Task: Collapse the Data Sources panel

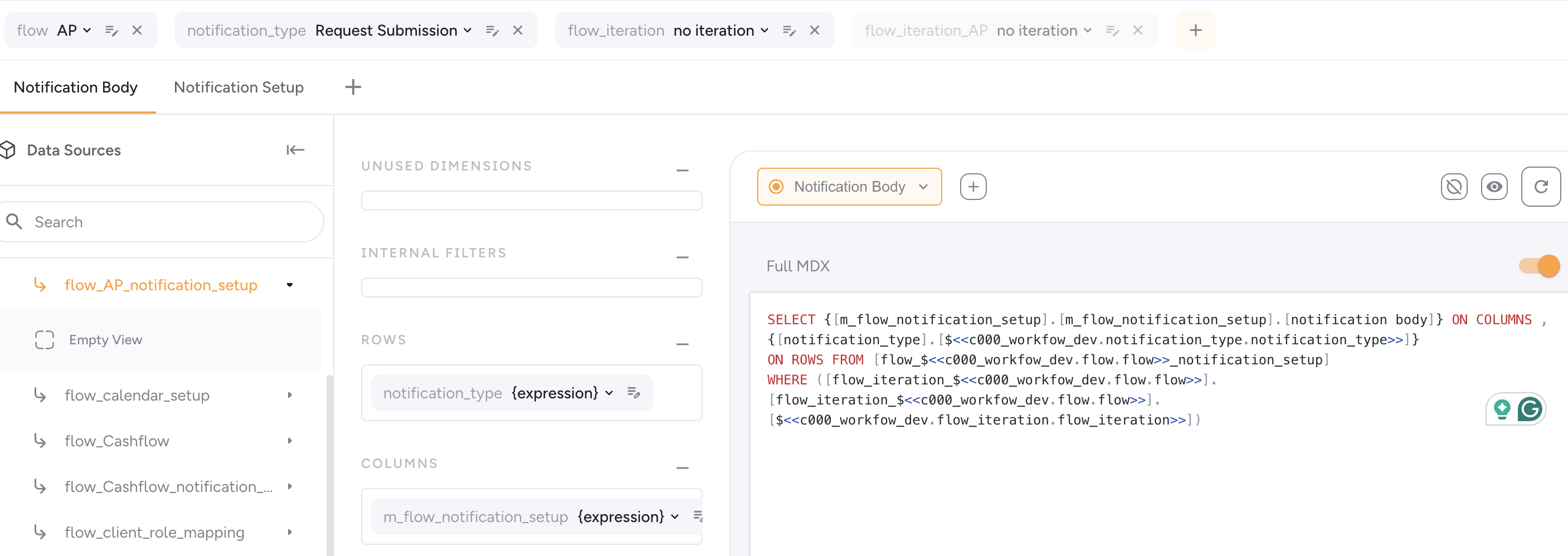Action: [295, 150]
